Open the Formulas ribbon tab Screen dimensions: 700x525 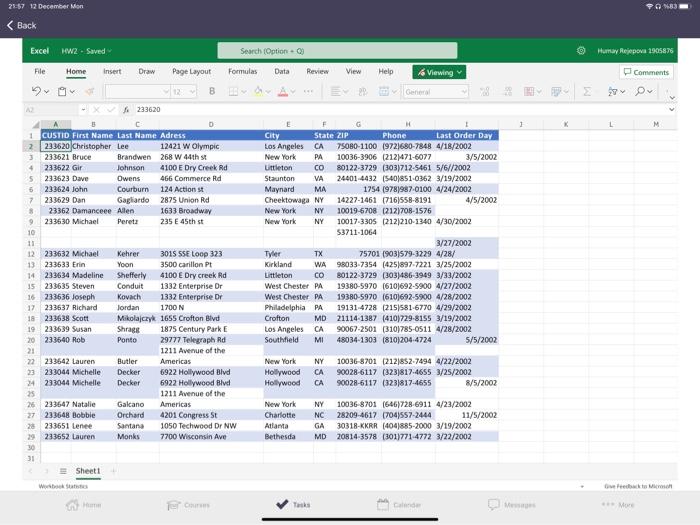point(242,71)
